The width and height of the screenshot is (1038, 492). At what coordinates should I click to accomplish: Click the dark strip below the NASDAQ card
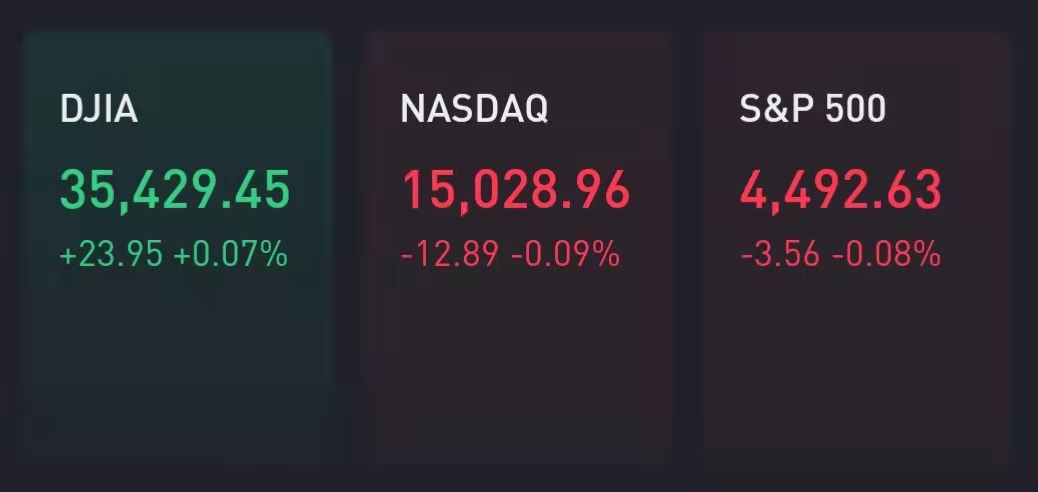[518, 477]
